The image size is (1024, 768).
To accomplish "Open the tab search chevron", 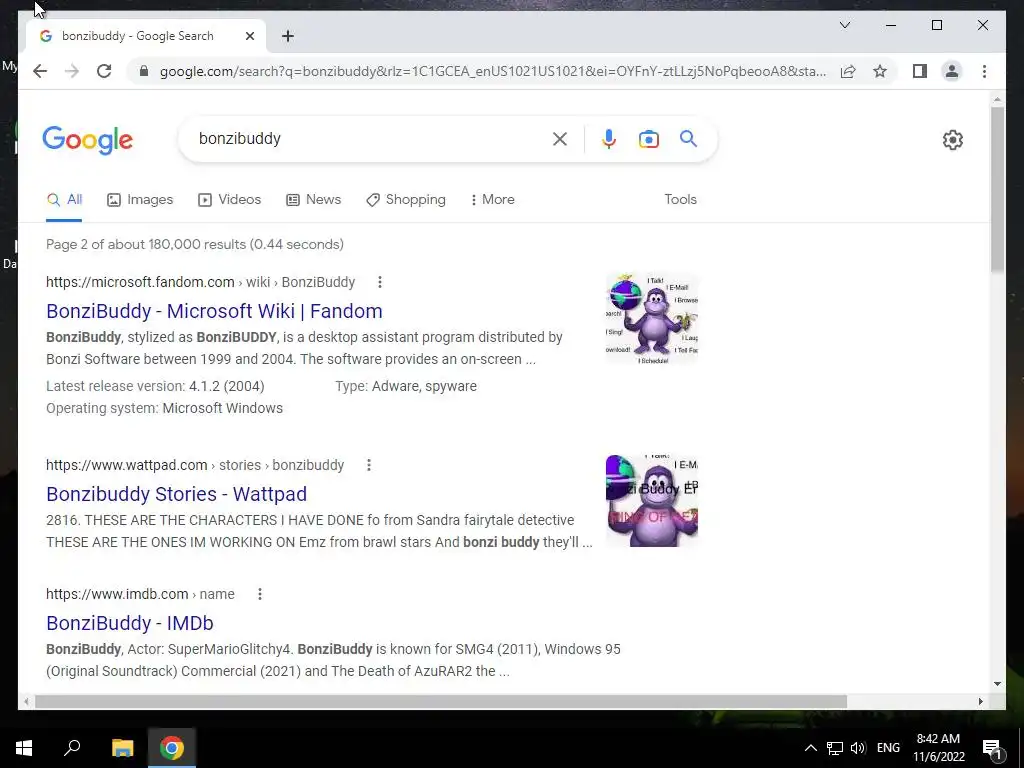I will 844,25.
